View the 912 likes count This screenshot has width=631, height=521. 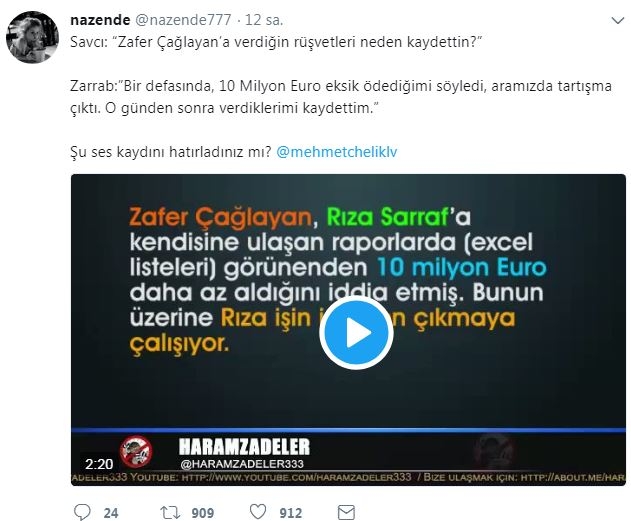291,513
